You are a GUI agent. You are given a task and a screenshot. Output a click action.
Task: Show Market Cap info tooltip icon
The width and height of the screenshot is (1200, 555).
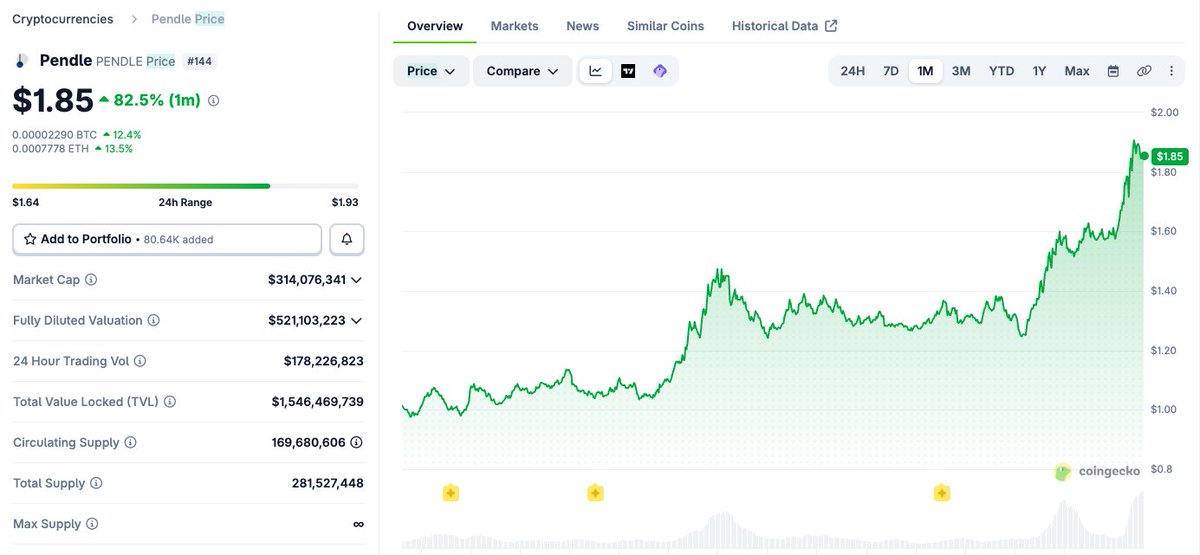click(x=91, y=280)
